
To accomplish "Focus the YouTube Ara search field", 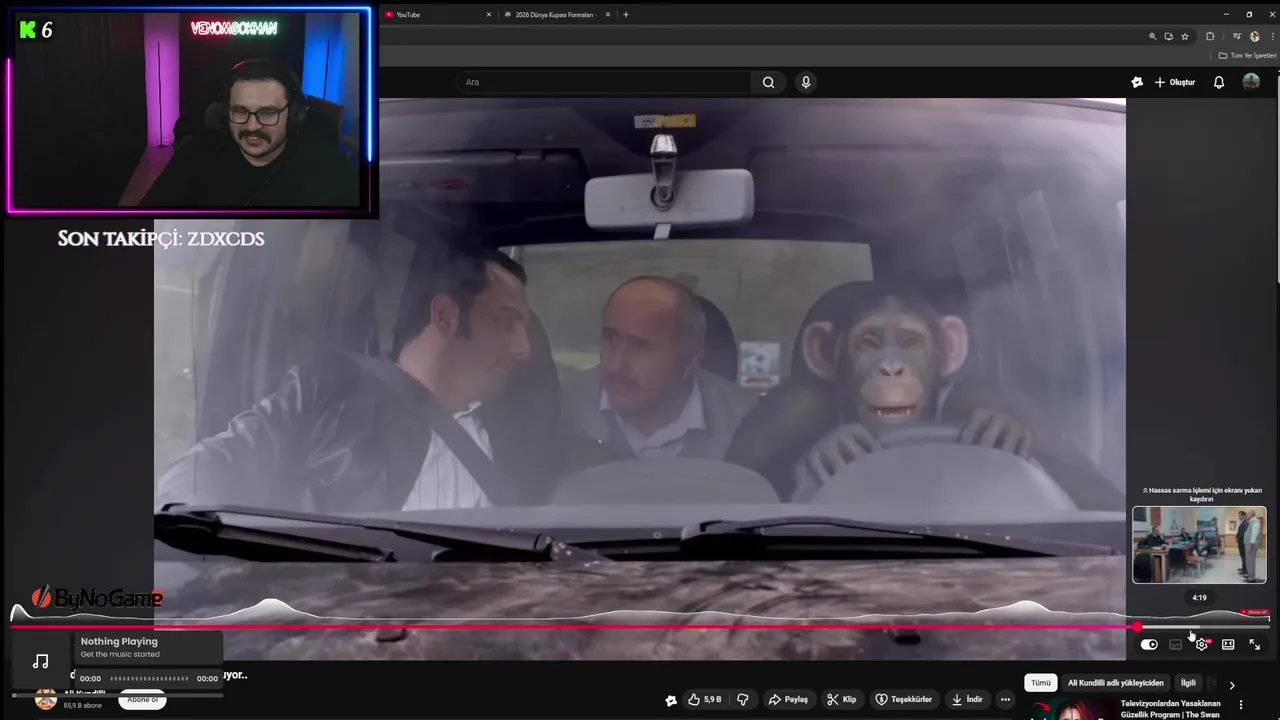I will [605, 82].
